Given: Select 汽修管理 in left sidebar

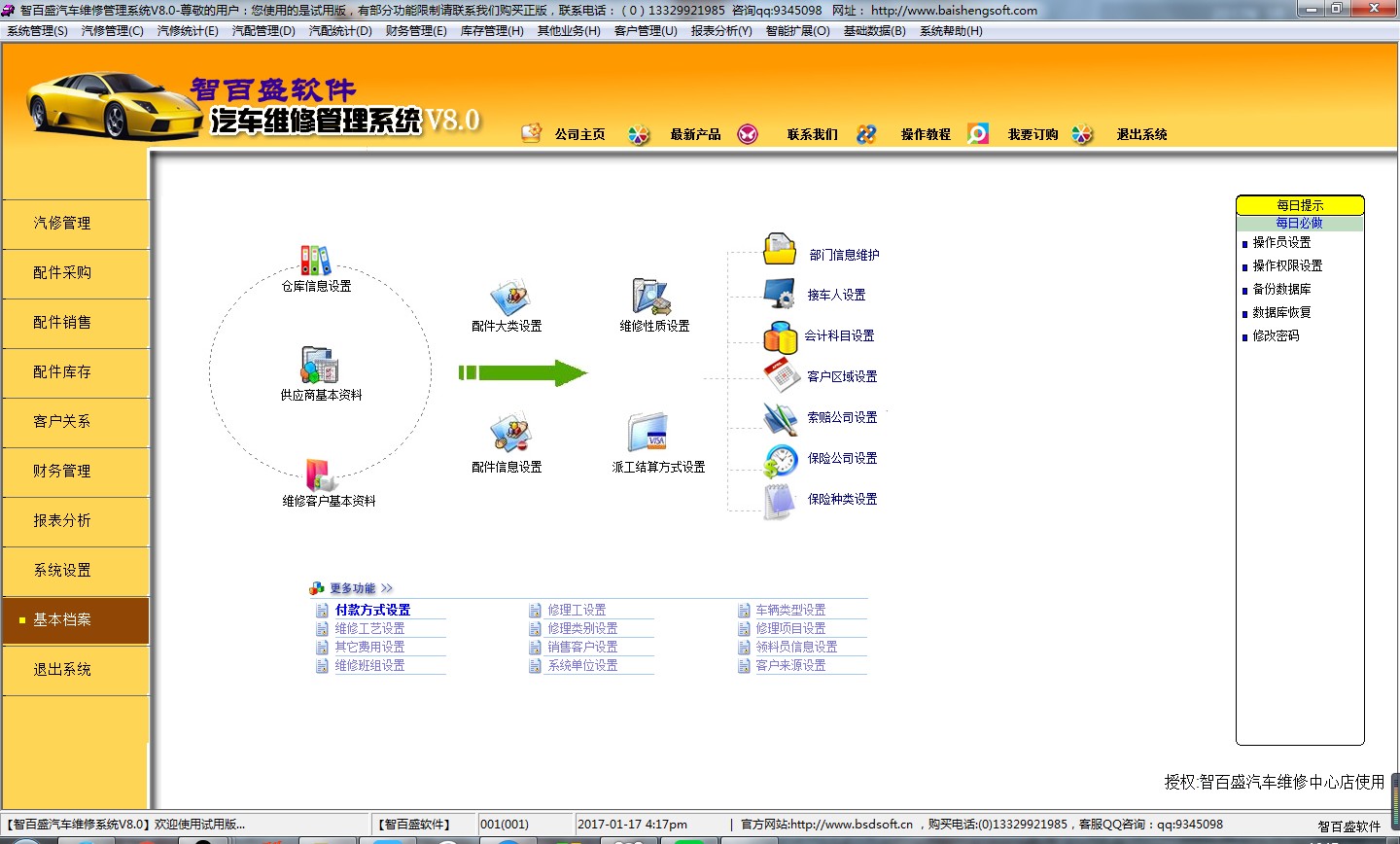Looking at the screenshot, I should [x=62, y=223].
